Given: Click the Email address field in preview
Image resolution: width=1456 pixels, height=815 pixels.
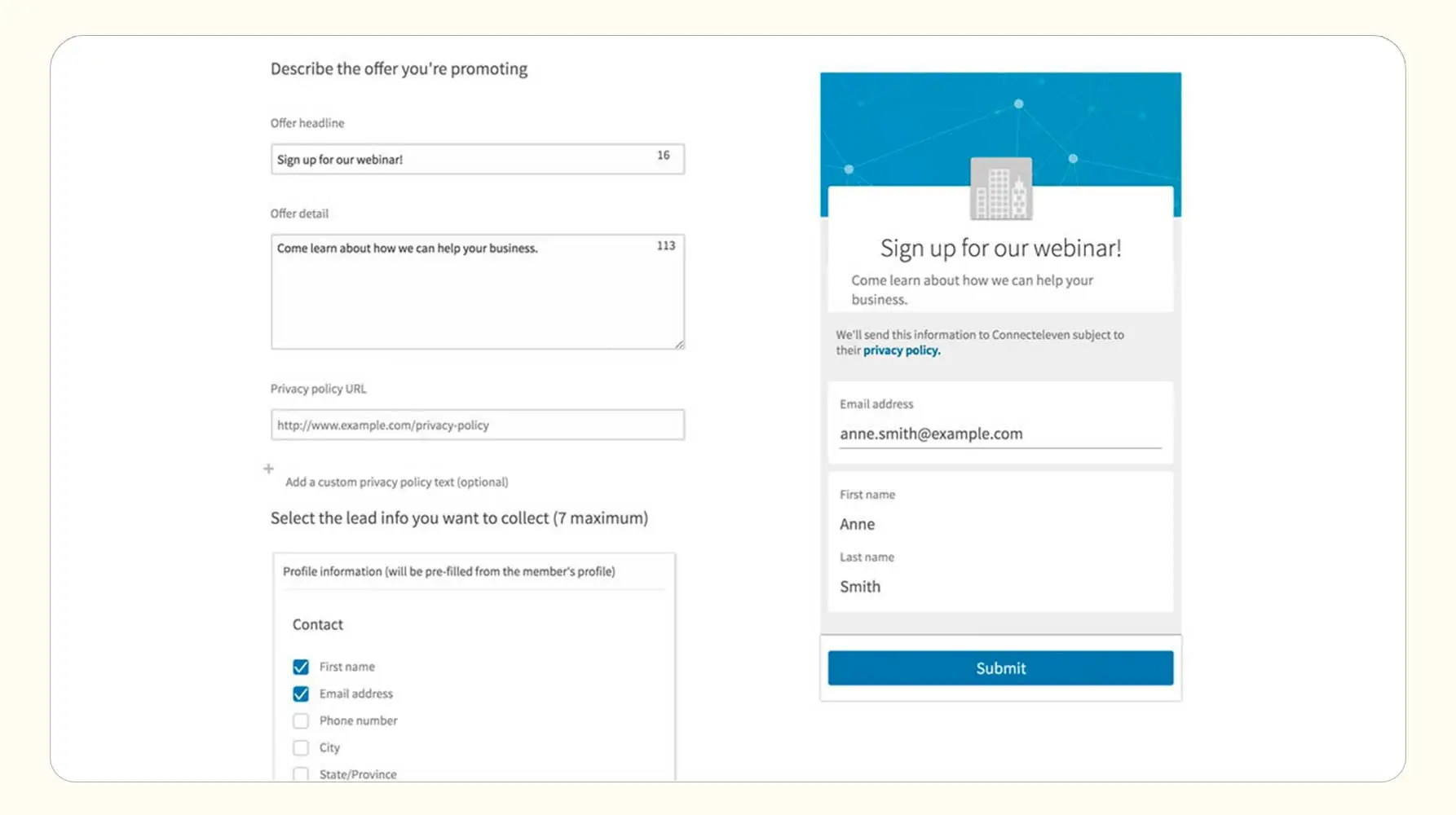Looking at the screenshot, I should pyautogui.click(x=1000, y=434).
